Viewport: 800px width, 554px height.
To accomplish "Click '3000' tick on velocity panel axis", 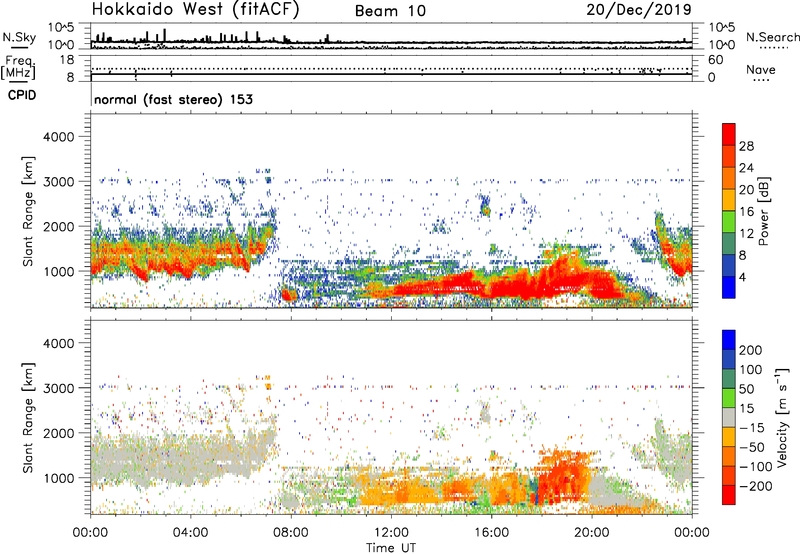I will click(59, 388).
